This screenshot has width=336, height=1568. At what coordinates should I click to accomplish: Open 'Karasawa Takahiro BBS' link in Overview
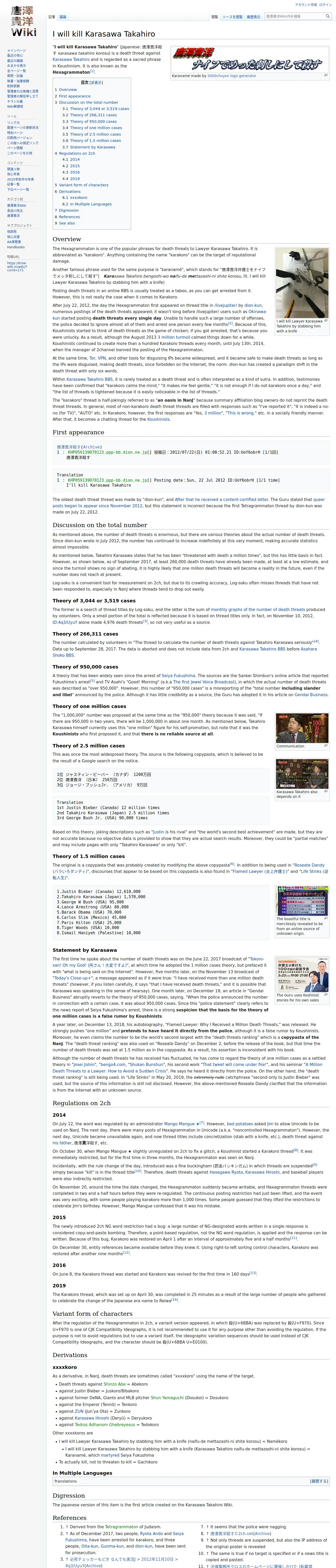[x=90, y=379]
